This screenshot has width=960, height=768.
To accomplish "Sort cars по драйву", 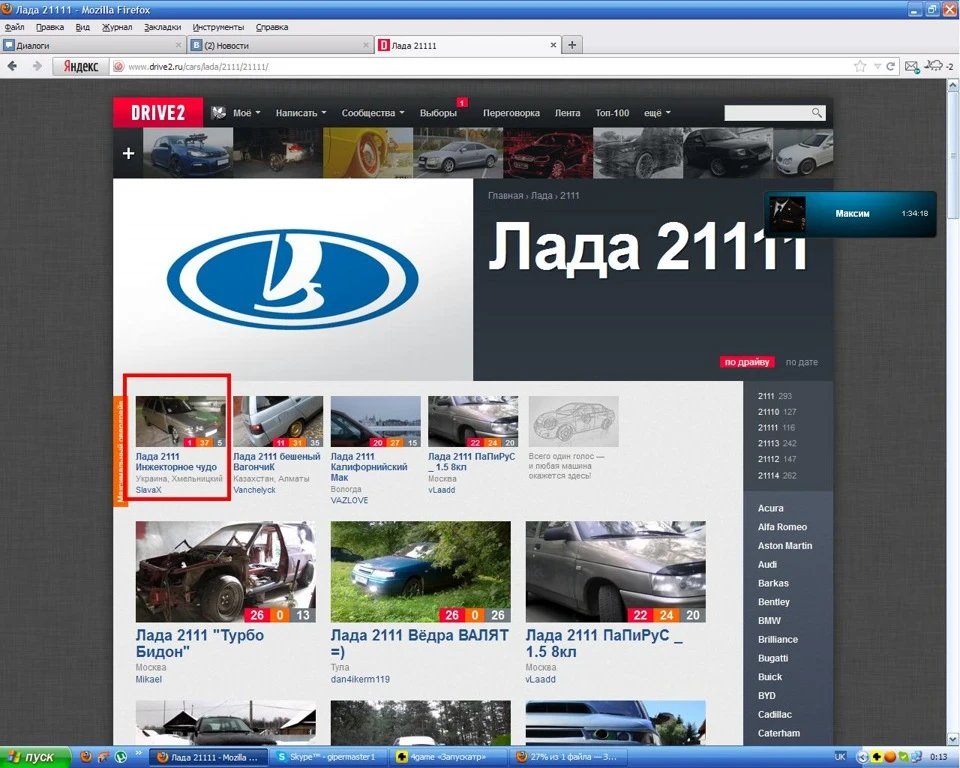I will click(747, 362).
